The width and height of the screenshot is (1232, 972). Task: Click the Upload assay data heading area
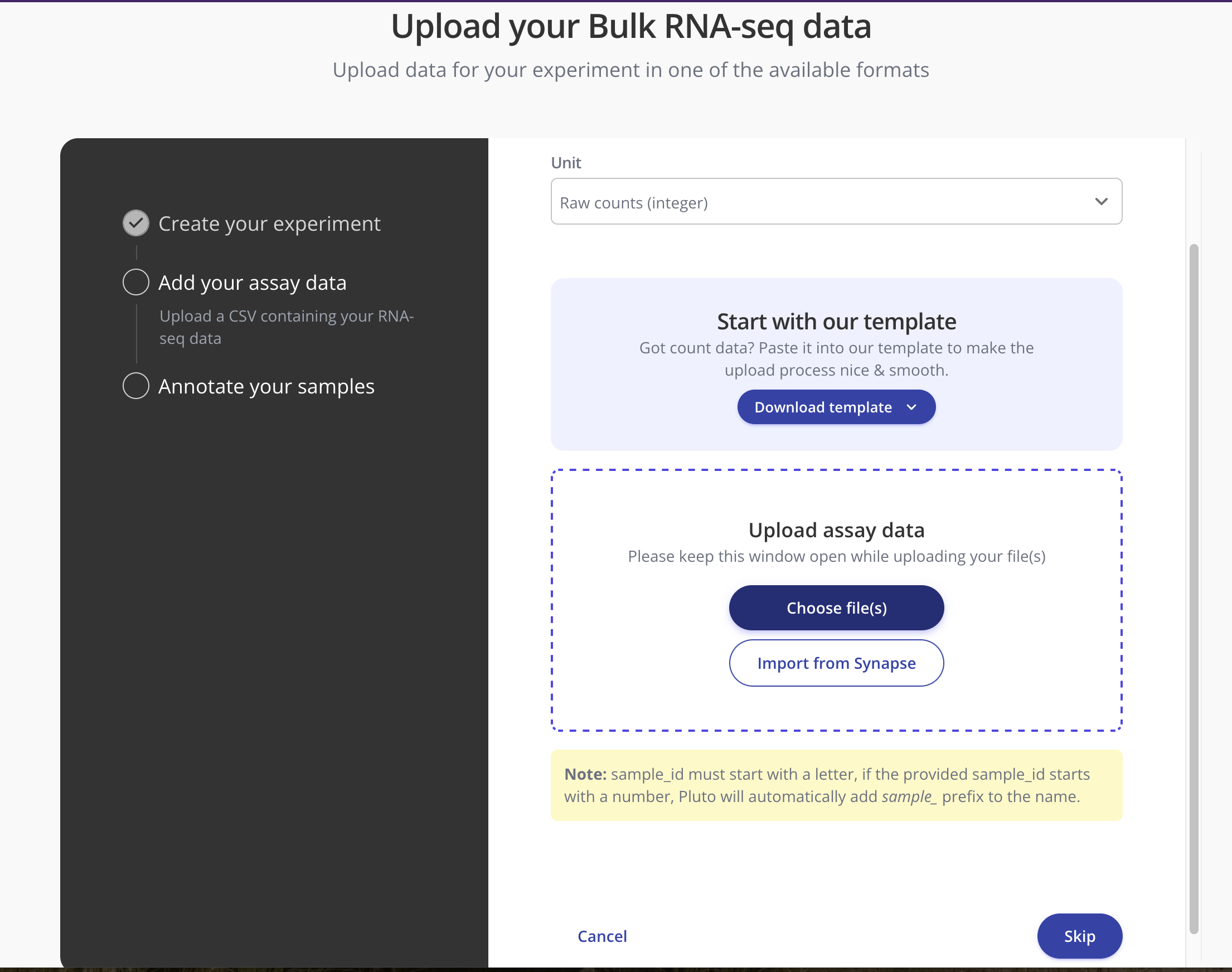836,529
